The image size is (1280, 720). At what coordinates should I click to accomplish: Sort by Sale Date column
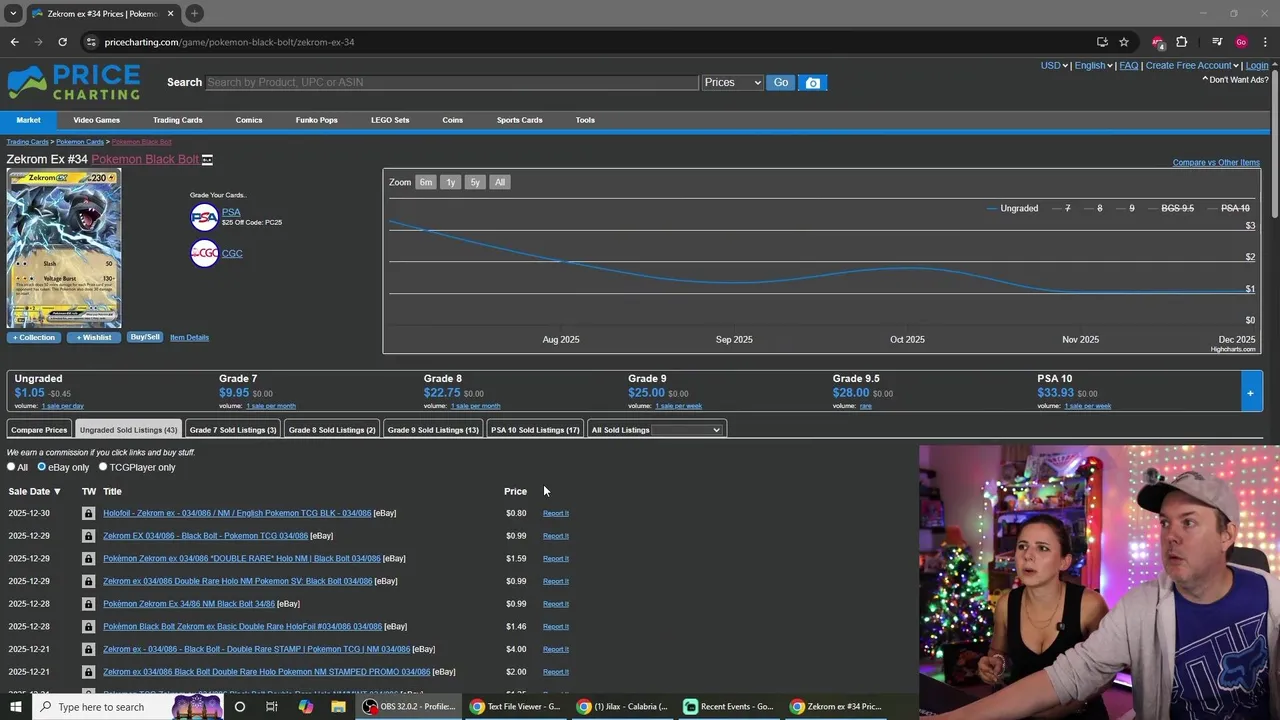pyautogui.click(x=34, y=491)
